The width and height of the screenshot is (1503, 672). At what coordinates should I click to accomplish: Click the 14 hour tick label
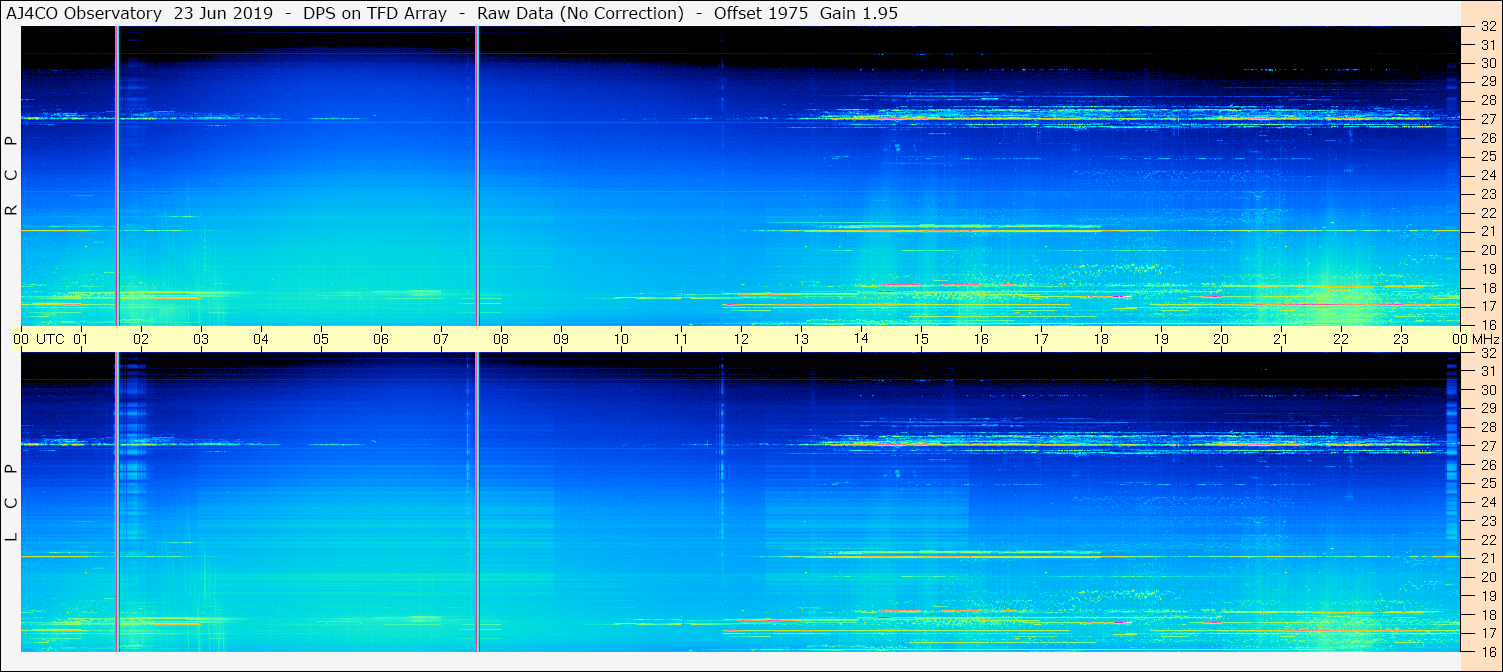(861, 339)
